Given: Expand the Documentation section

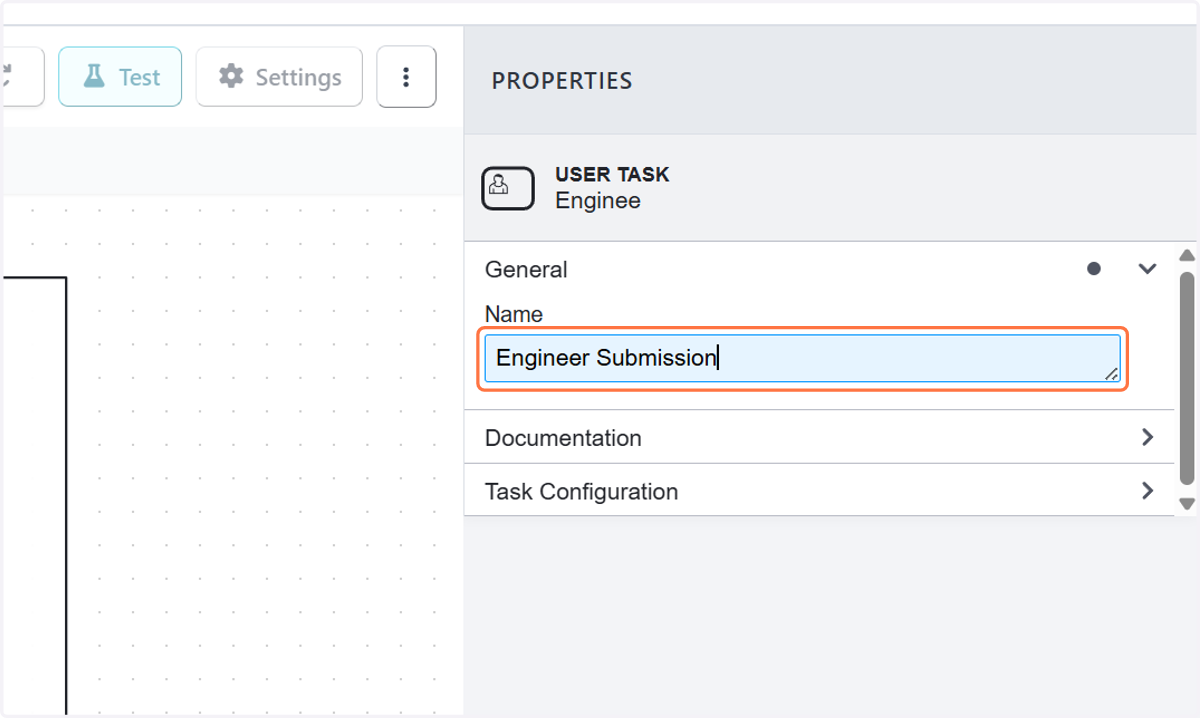Looking at the screenshot, I should (x=819, y=437).
